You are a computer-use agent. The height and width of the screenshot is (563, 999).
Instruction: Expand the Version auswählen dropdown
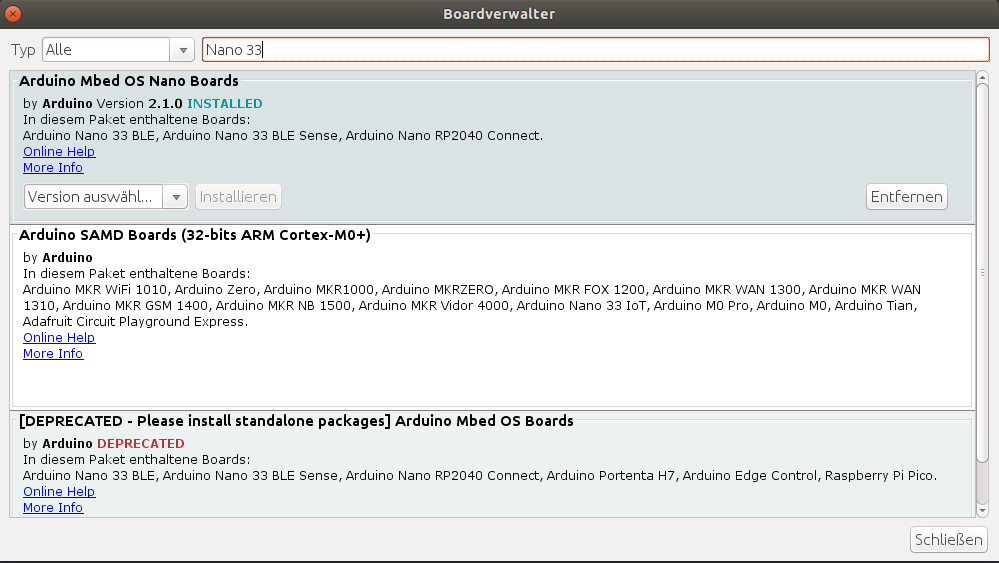tap(105, 197)
